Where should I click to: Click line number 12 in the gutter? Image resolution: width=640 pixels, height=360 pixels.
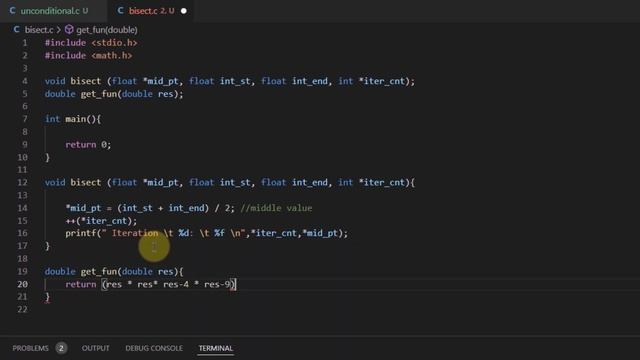[22, 182]
